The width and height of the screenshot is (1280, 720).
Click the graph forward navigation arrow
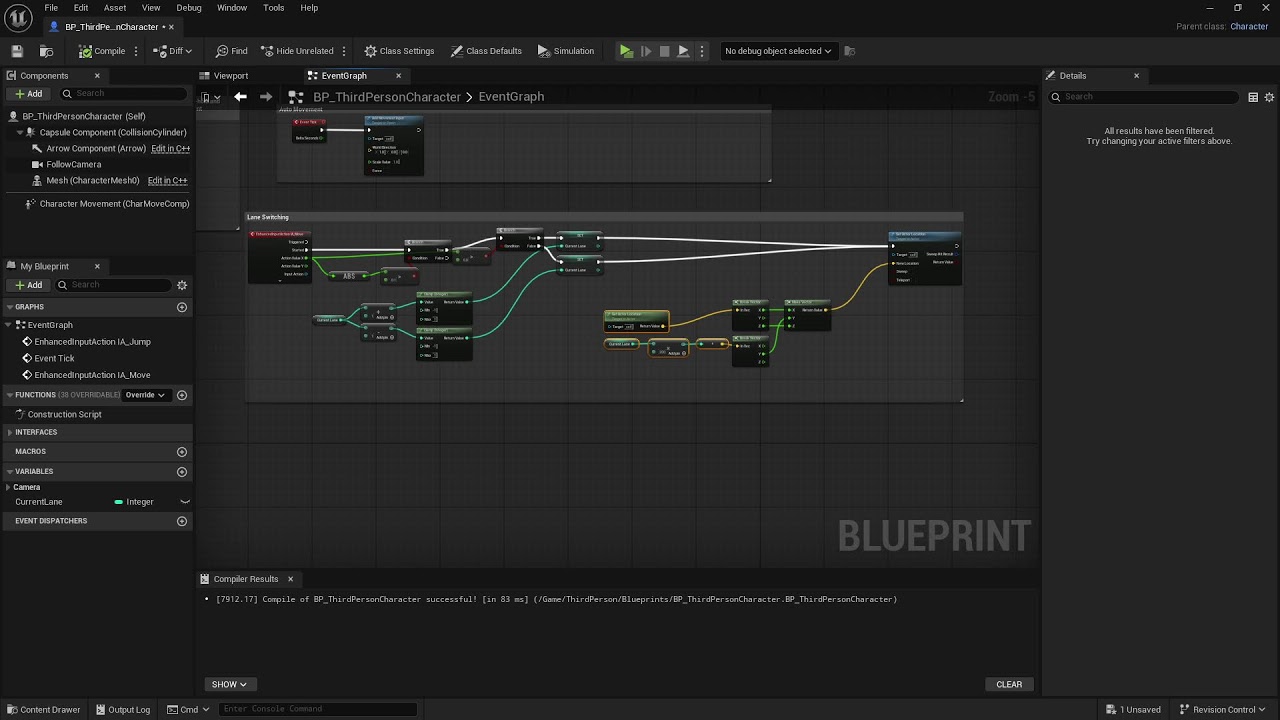click(265, 97)
